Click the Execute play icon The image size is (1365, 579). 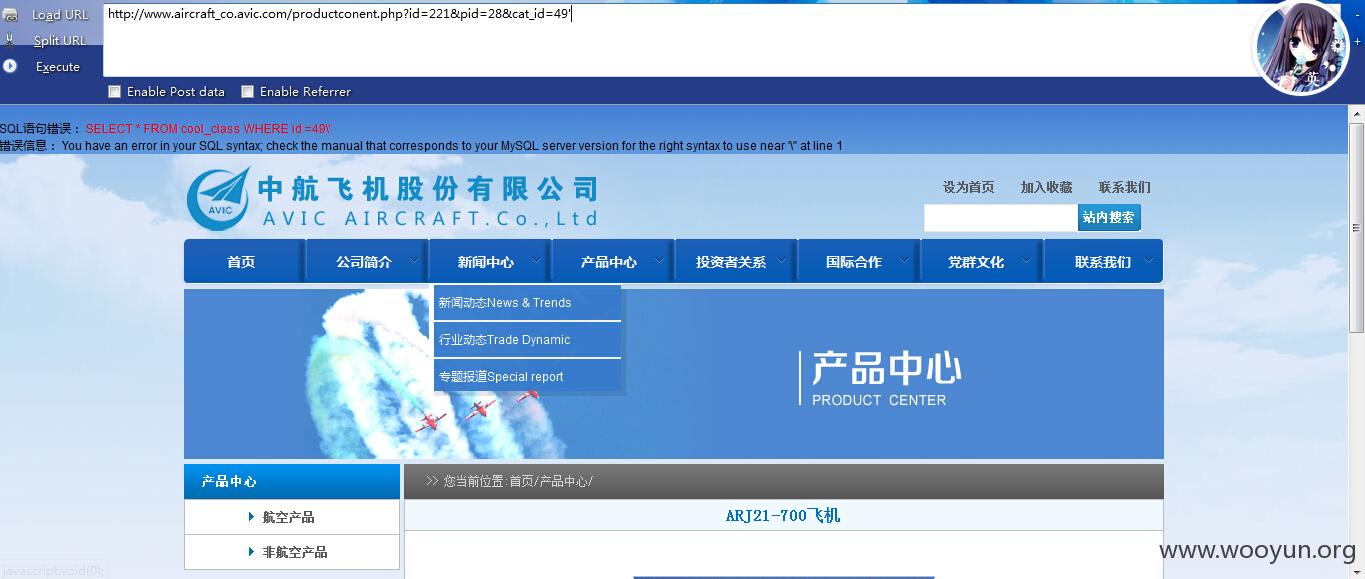[10, 66]
